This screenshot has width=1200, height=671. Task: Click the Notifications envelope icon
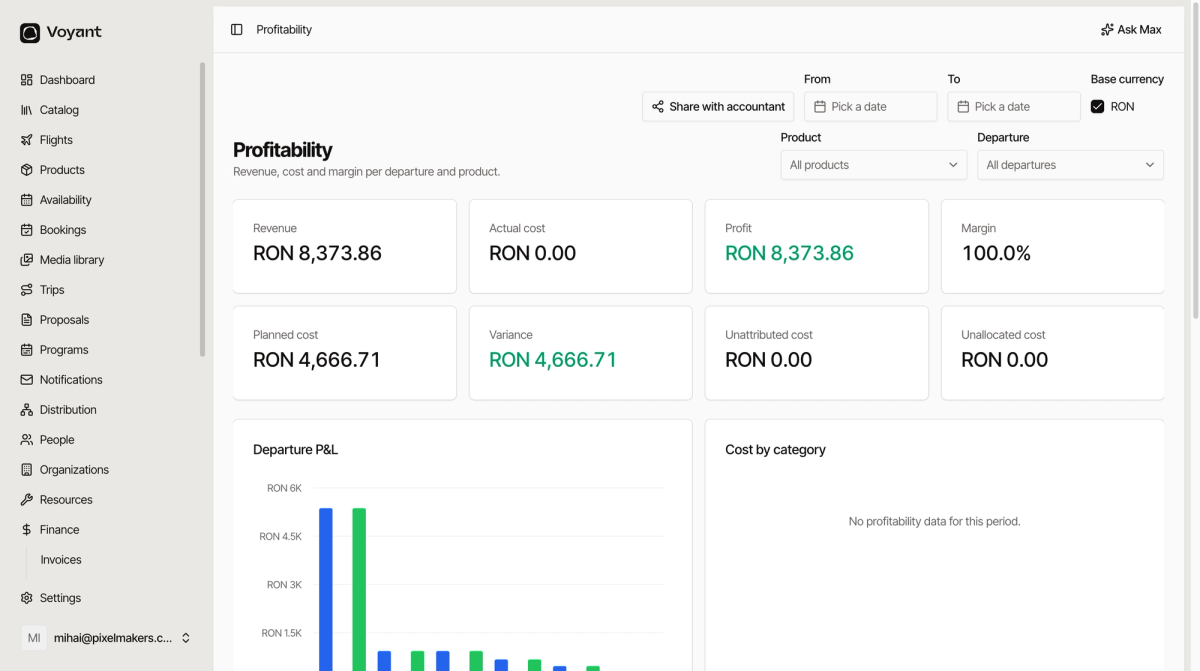[x=27, y=380]
